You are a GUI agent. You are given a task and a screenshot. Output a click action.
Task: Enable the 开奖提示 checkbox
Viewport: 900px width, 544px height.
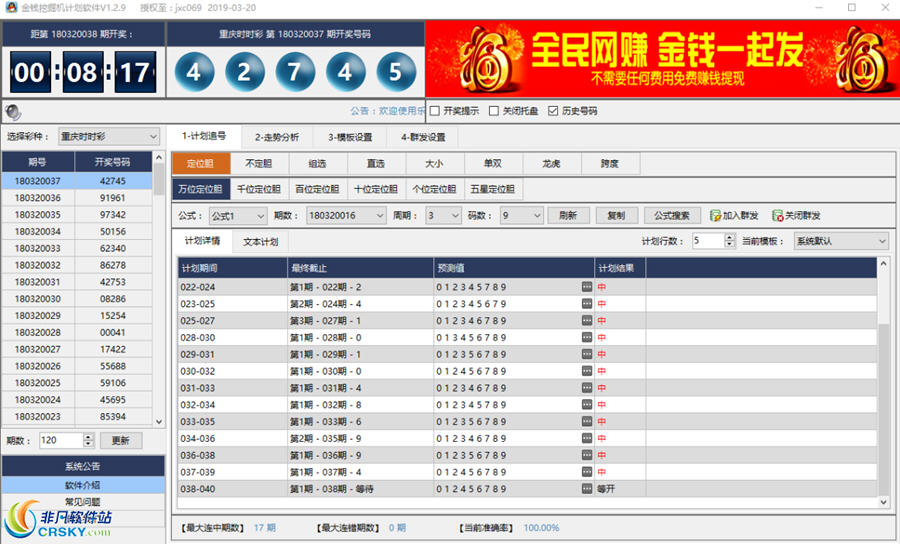coord(435,111)
